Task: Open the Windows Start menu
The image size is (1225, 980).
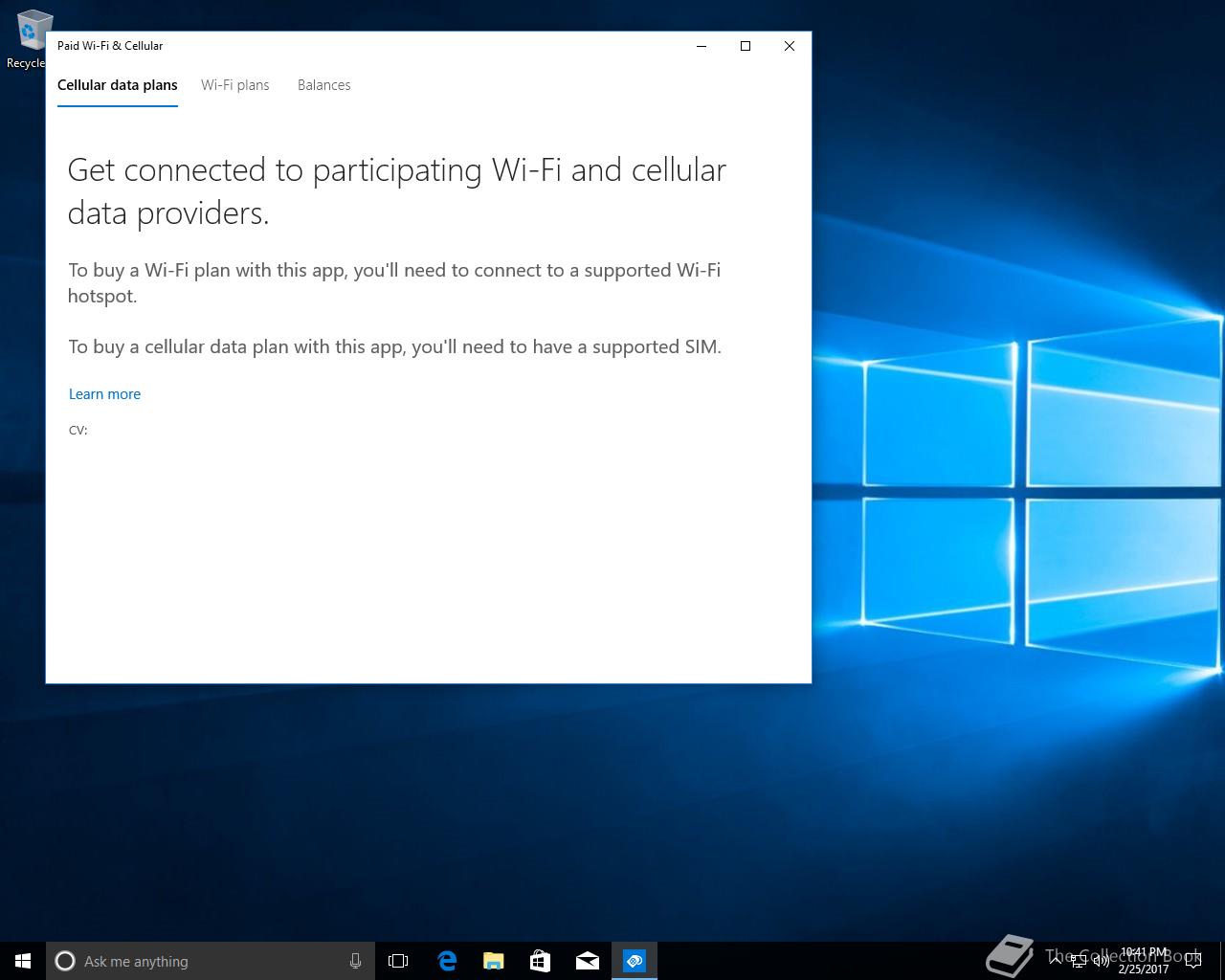Action: pyautogui.click(x=23, y=961)
